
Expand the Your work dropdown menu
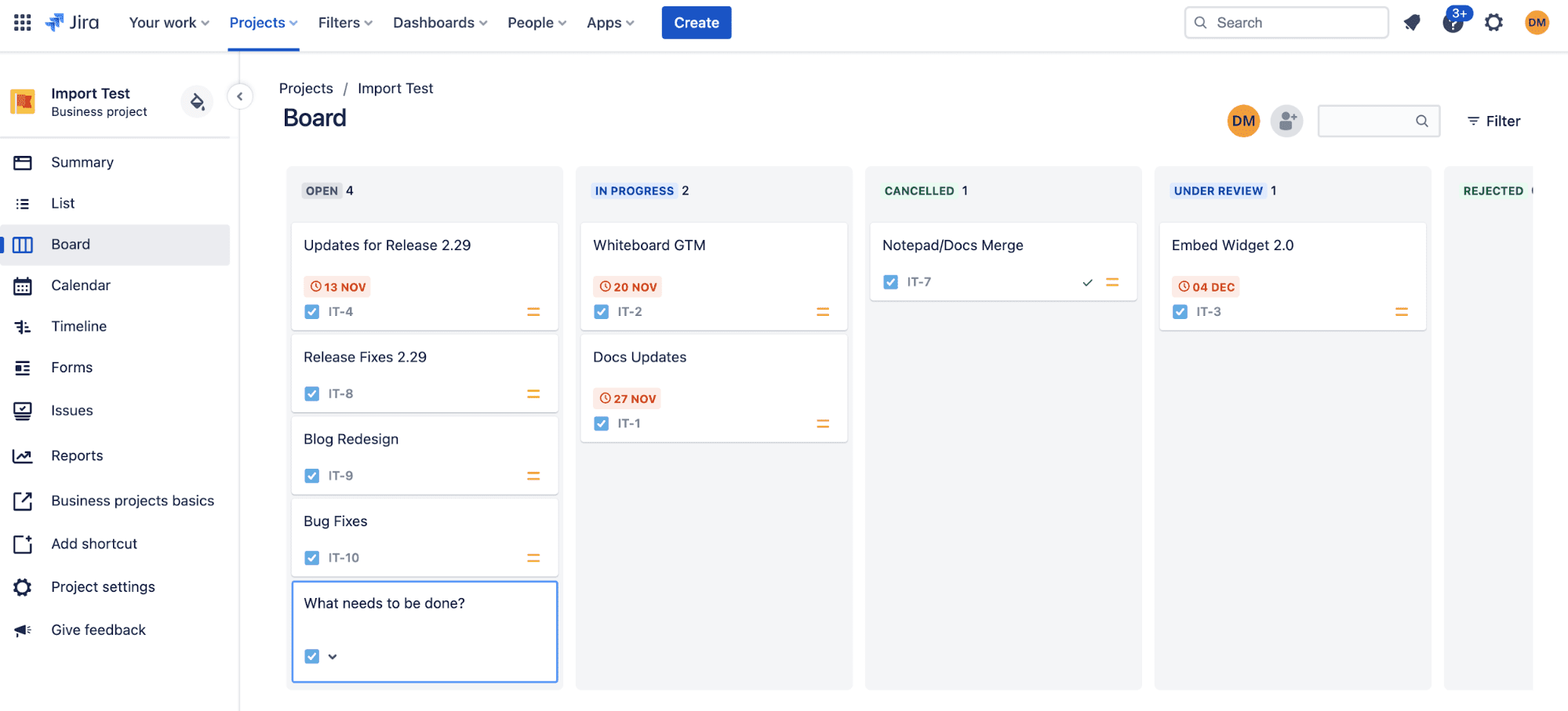click(x=169, y=23)
